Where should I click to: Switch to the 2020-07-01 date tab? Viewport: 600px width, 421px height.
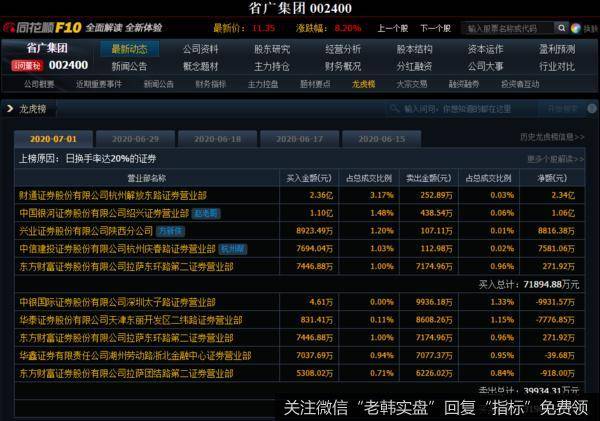point(53,139)
